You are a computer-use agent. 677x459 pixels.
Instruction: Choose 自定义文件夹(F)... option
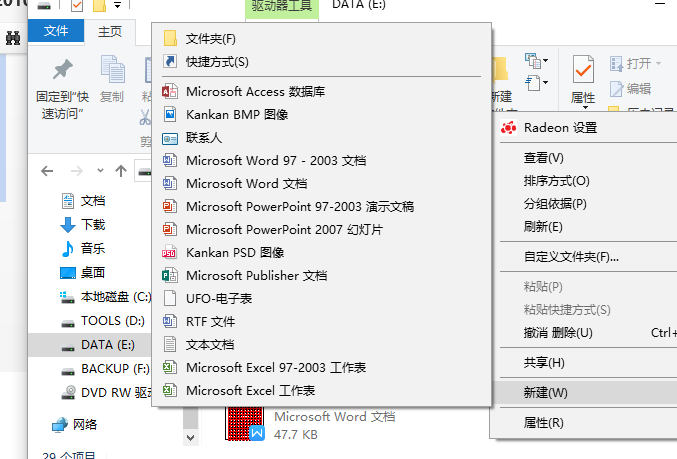tap(585, 257)
